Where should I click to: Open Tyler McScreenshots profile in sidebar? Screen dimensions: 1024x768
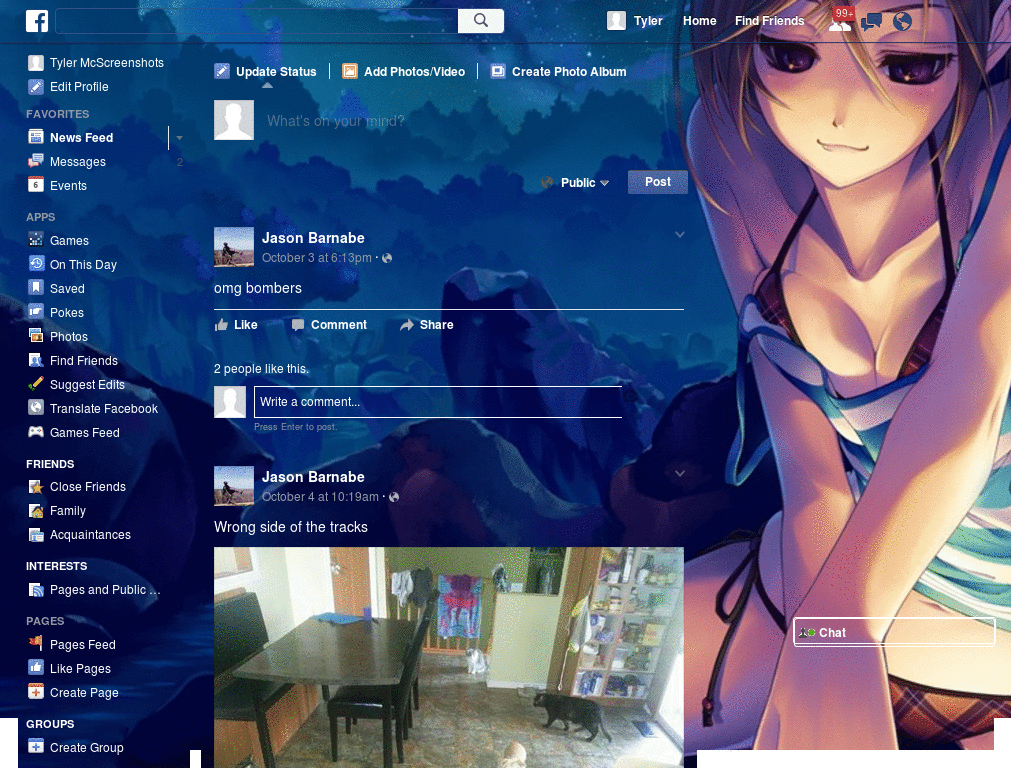click(96, 63)
